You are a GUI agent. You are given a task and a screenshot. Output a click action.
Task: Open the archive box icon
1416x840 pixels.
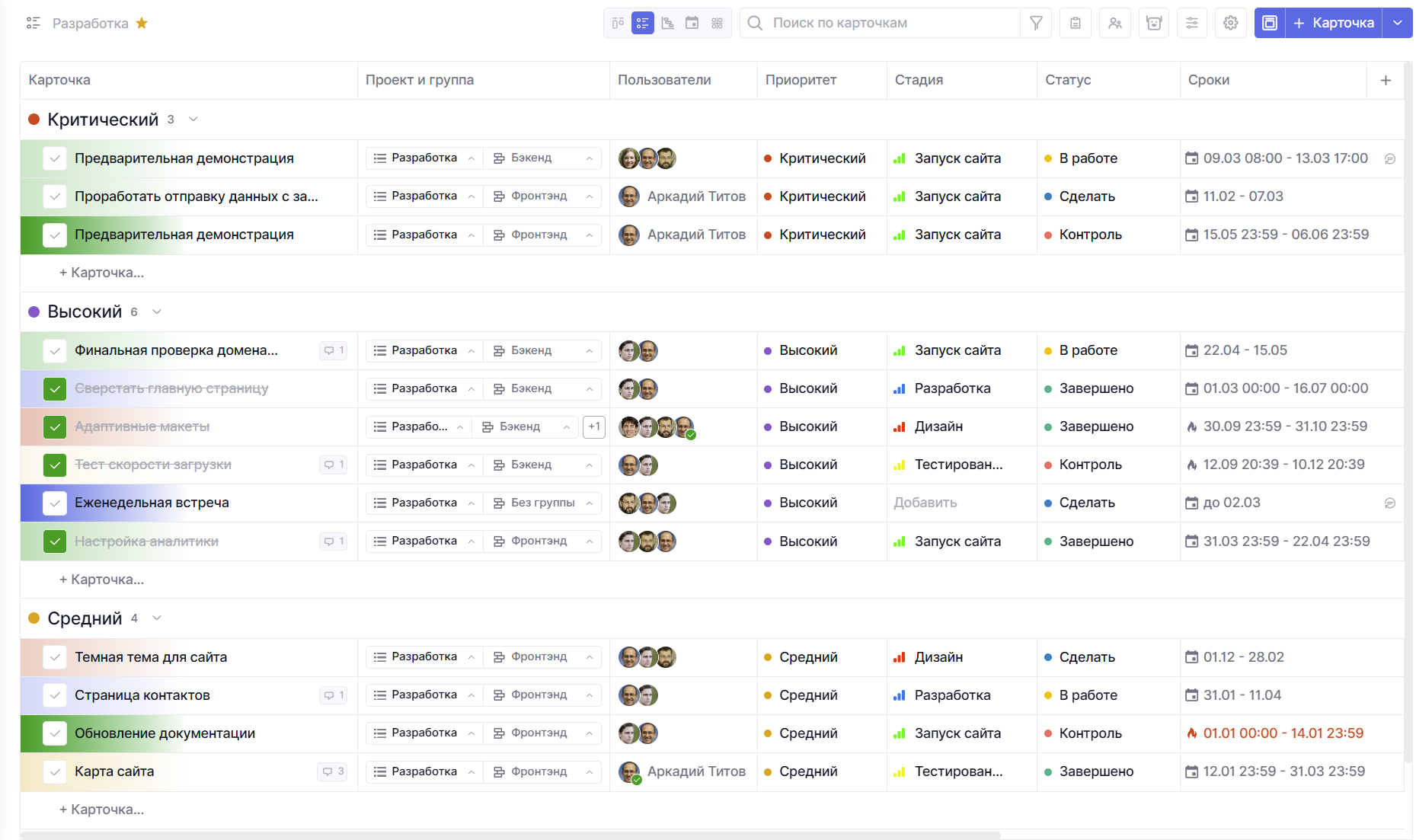point(1154,23)
